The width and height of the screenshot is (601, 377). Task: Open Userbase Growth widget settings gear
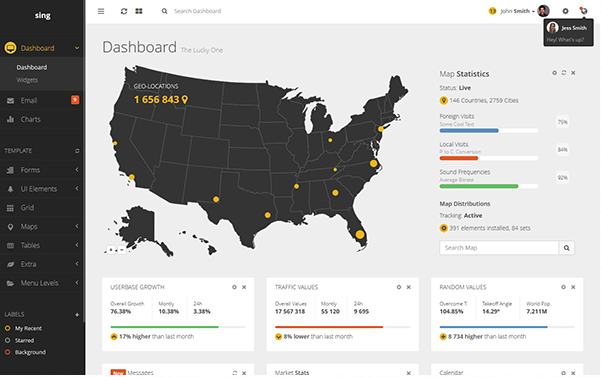coord(234,287)
